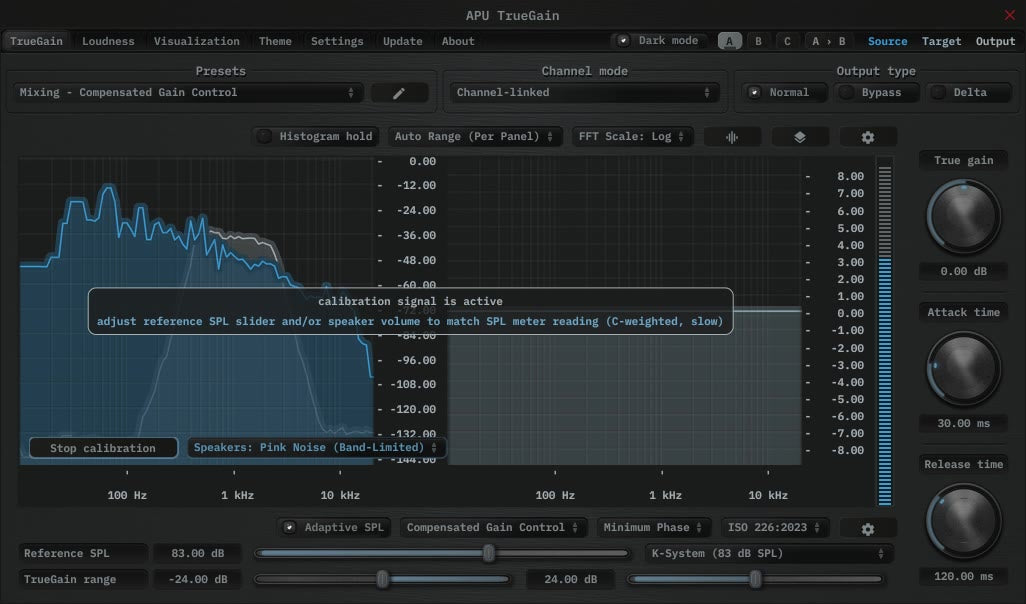
Task: Copy state with A › B button
Action: pos(828,41)
